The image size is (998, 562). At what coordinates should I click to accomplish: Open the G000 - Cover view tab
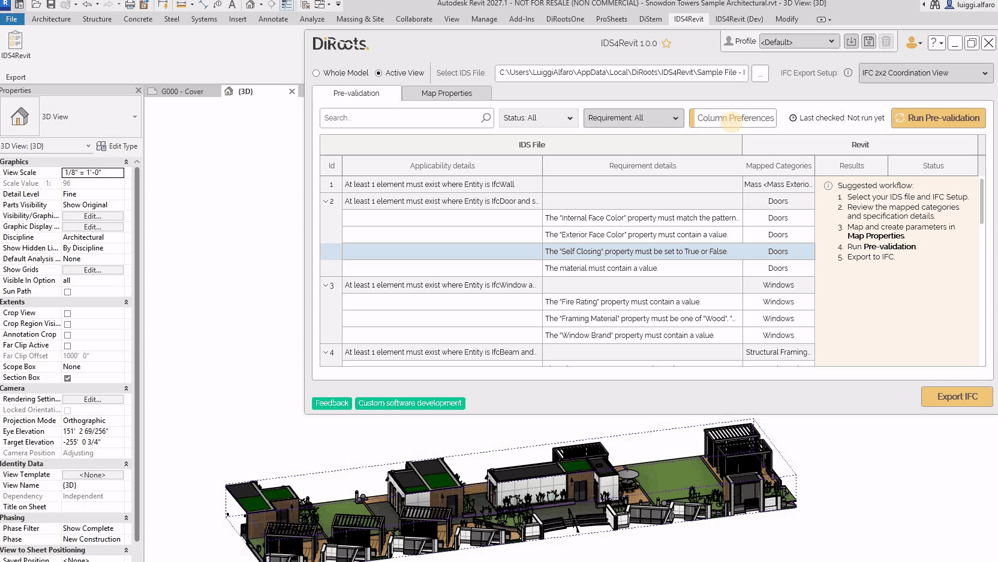pyautogui.click(x=182, y=91)
